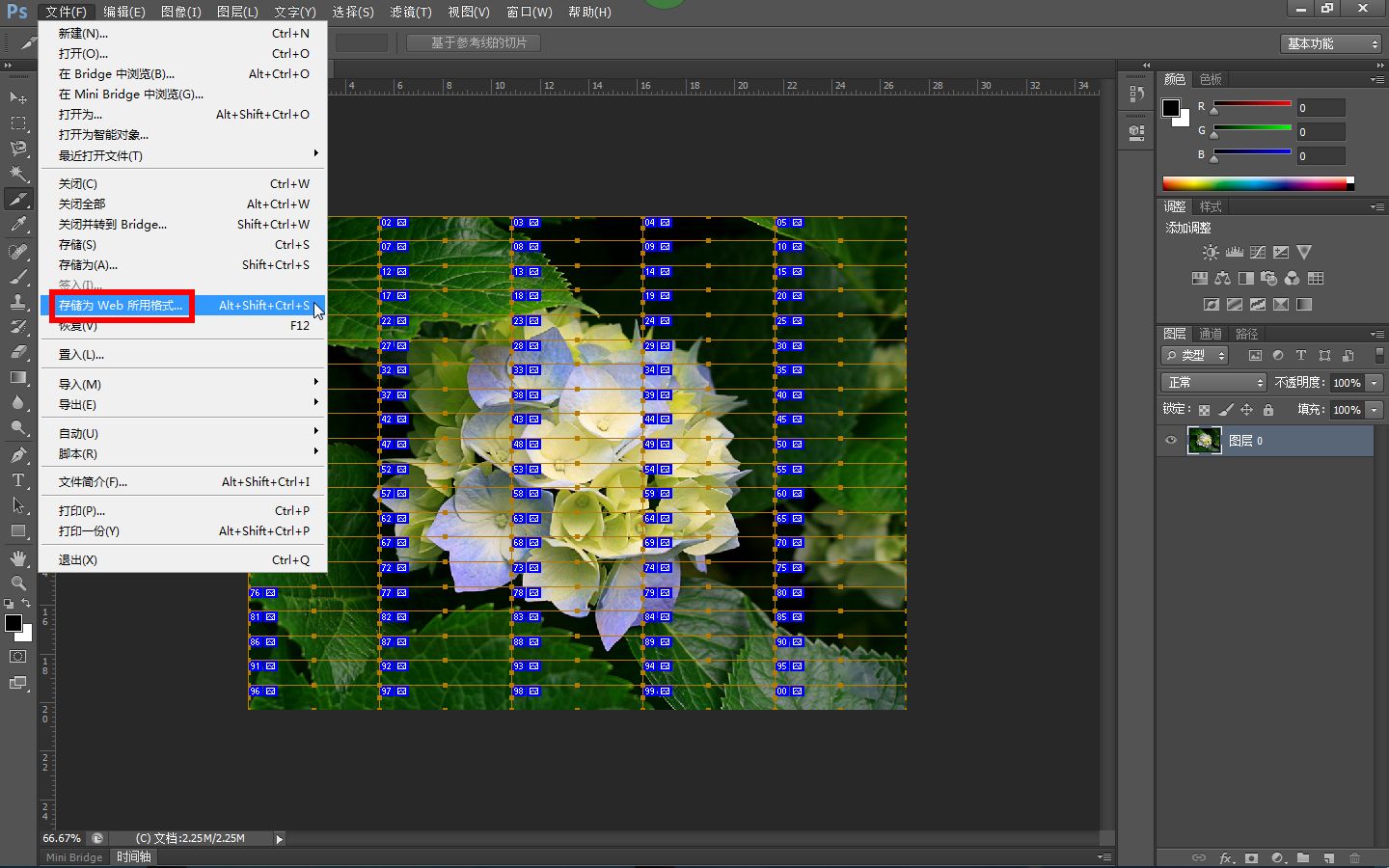Select the Horizontal Type tool
The image size is (1389, 868).
(18, 479)
